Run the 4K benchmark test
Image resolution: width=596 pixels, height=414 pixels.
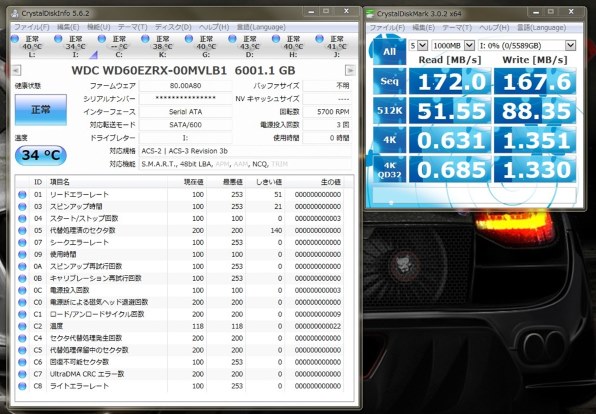[x=390, y=140]
